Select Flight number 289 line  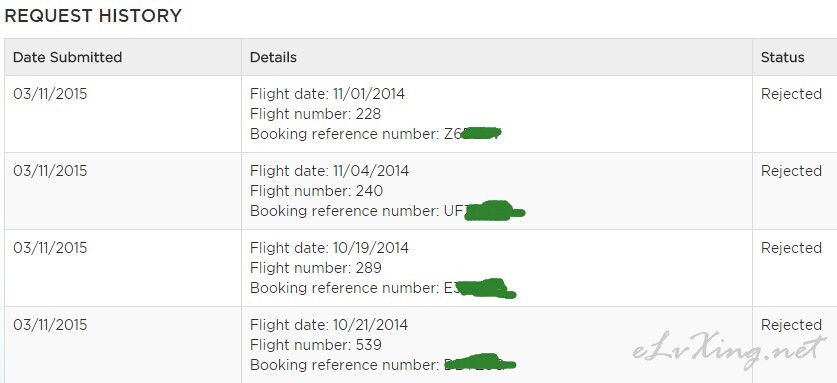click(316, 268)
